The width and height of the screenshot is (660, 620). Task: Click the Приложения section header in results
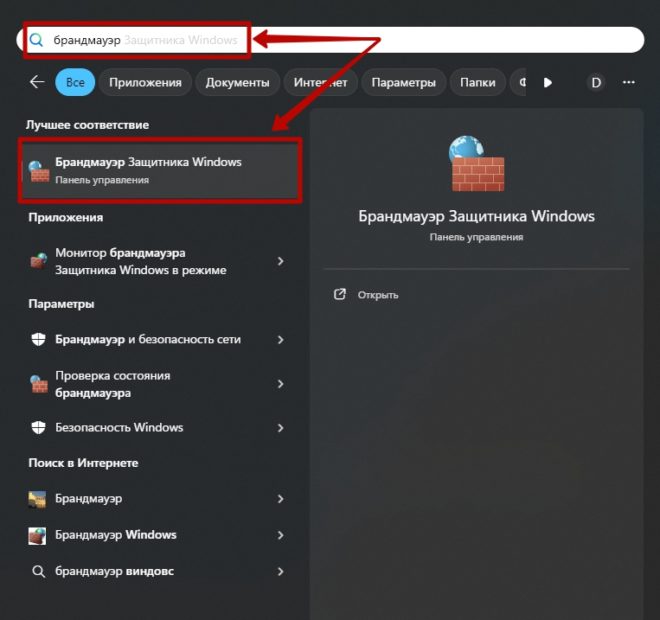[x=66, y=218]
